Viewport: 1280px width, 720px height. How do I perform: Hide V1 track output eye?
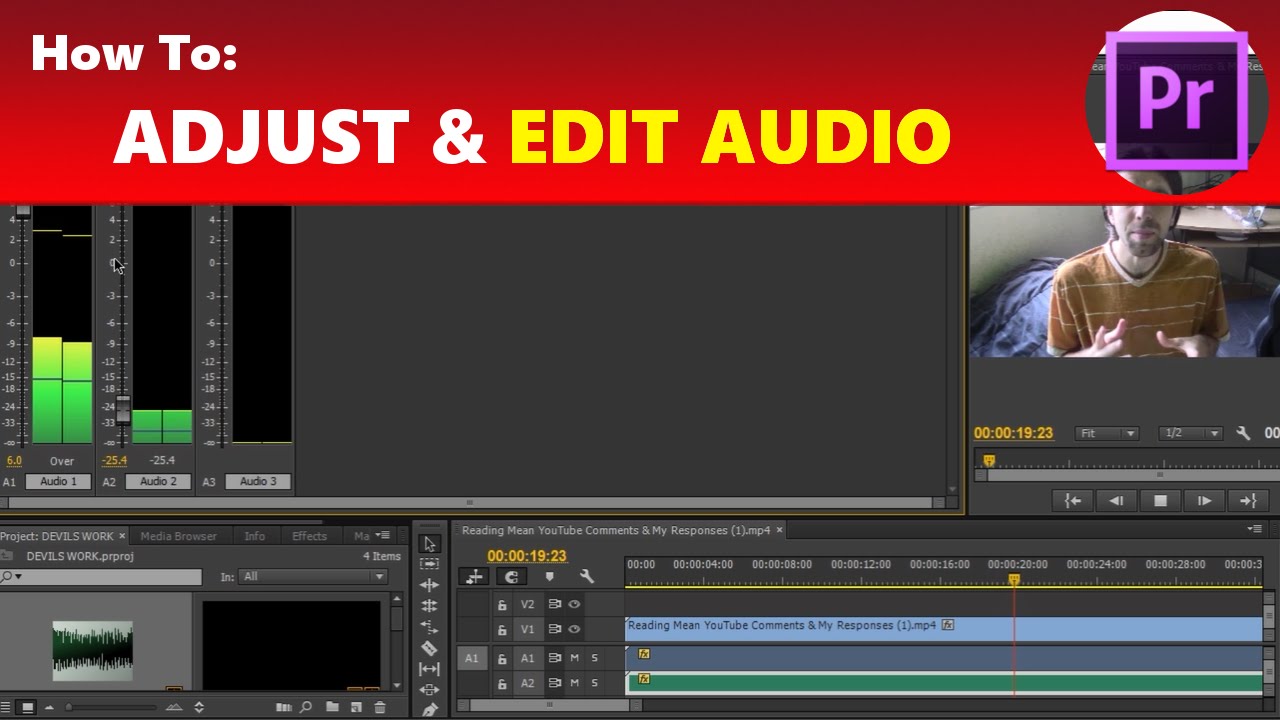(x=574, y=629)
